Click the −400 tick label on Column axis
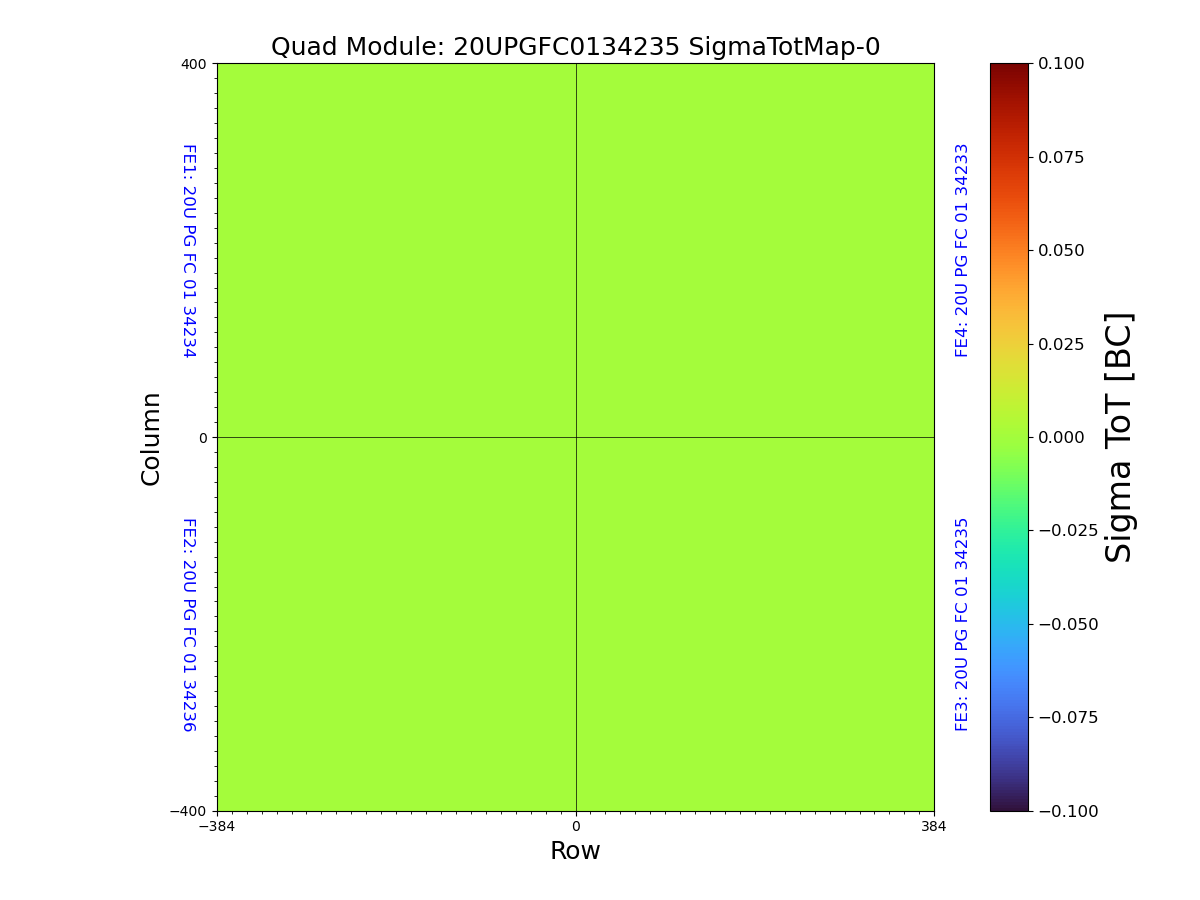 tap(189, 811)
